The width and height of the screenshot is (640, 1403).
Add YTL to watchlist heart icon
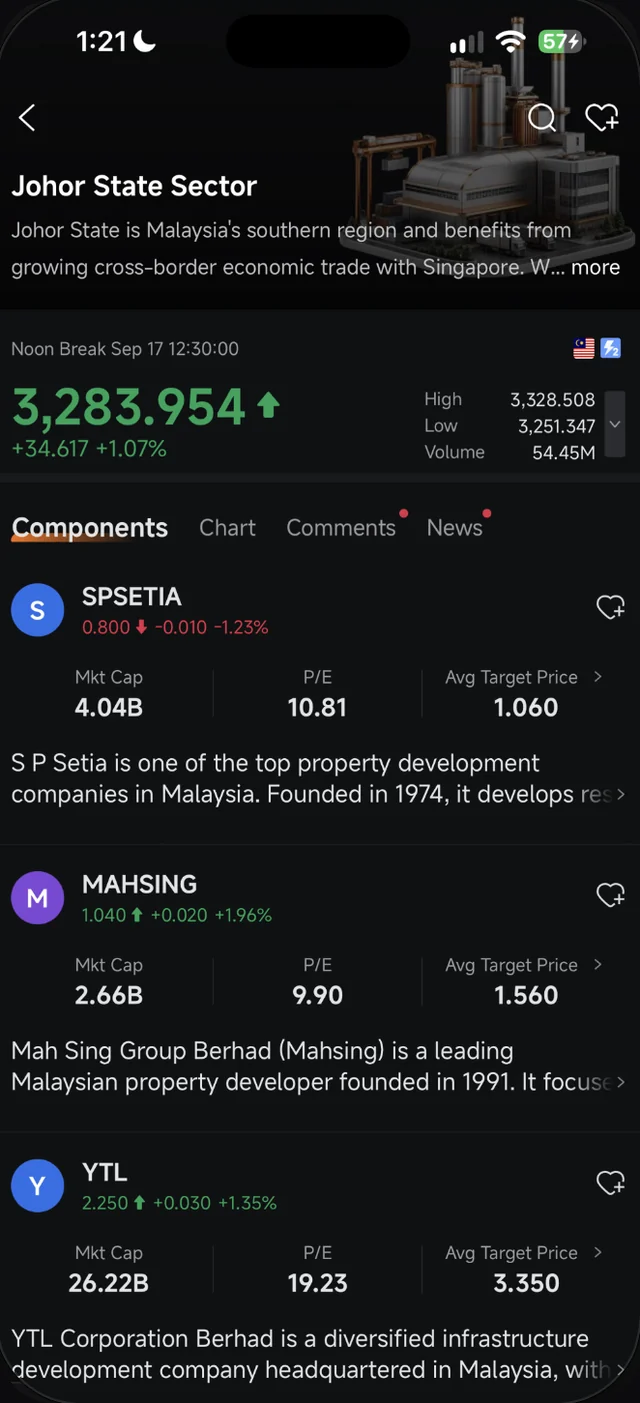point(610,1183)
